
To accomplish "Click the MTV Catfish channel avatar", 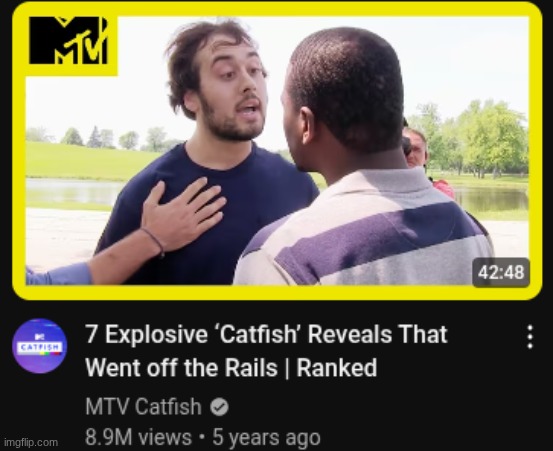I will pos(39,346).
